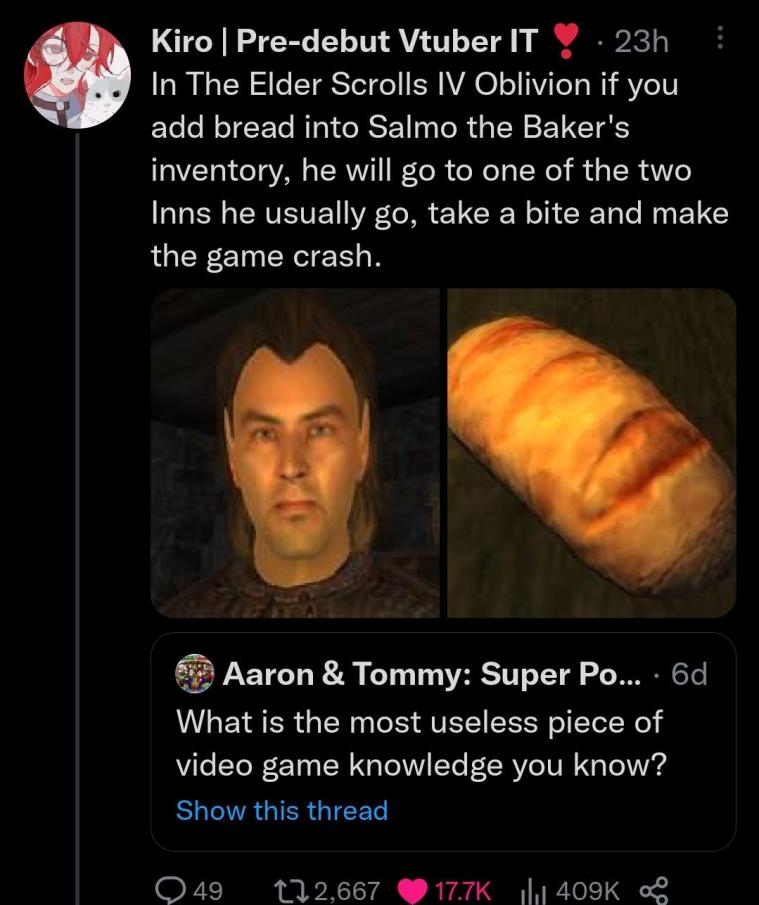Enlarge the bread loaf image
Viewport: 759px width, 905px height.
point(591,452)
